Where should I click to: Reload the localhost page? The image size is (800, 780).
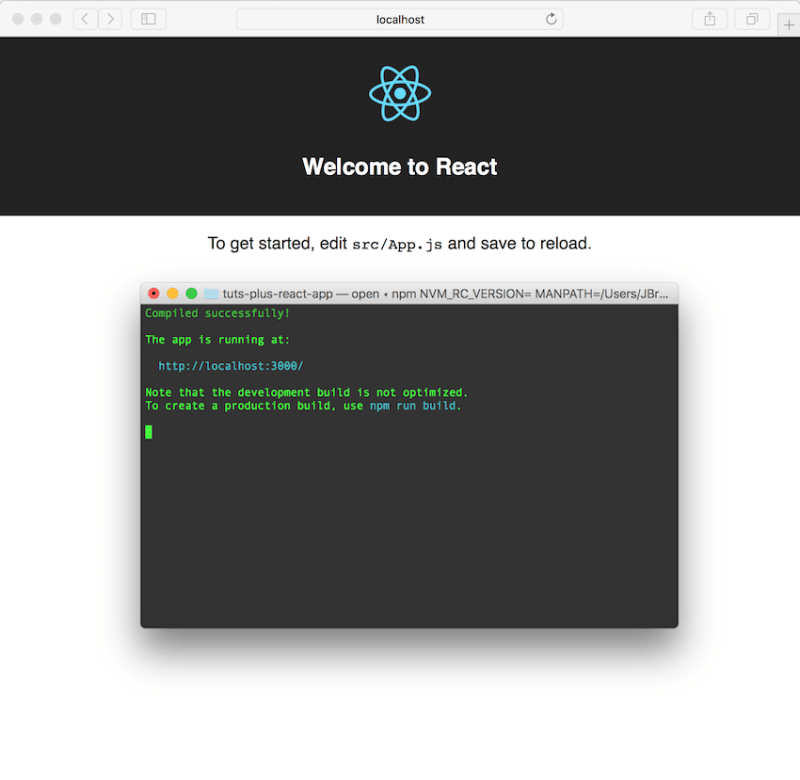(x=551, y=19)
